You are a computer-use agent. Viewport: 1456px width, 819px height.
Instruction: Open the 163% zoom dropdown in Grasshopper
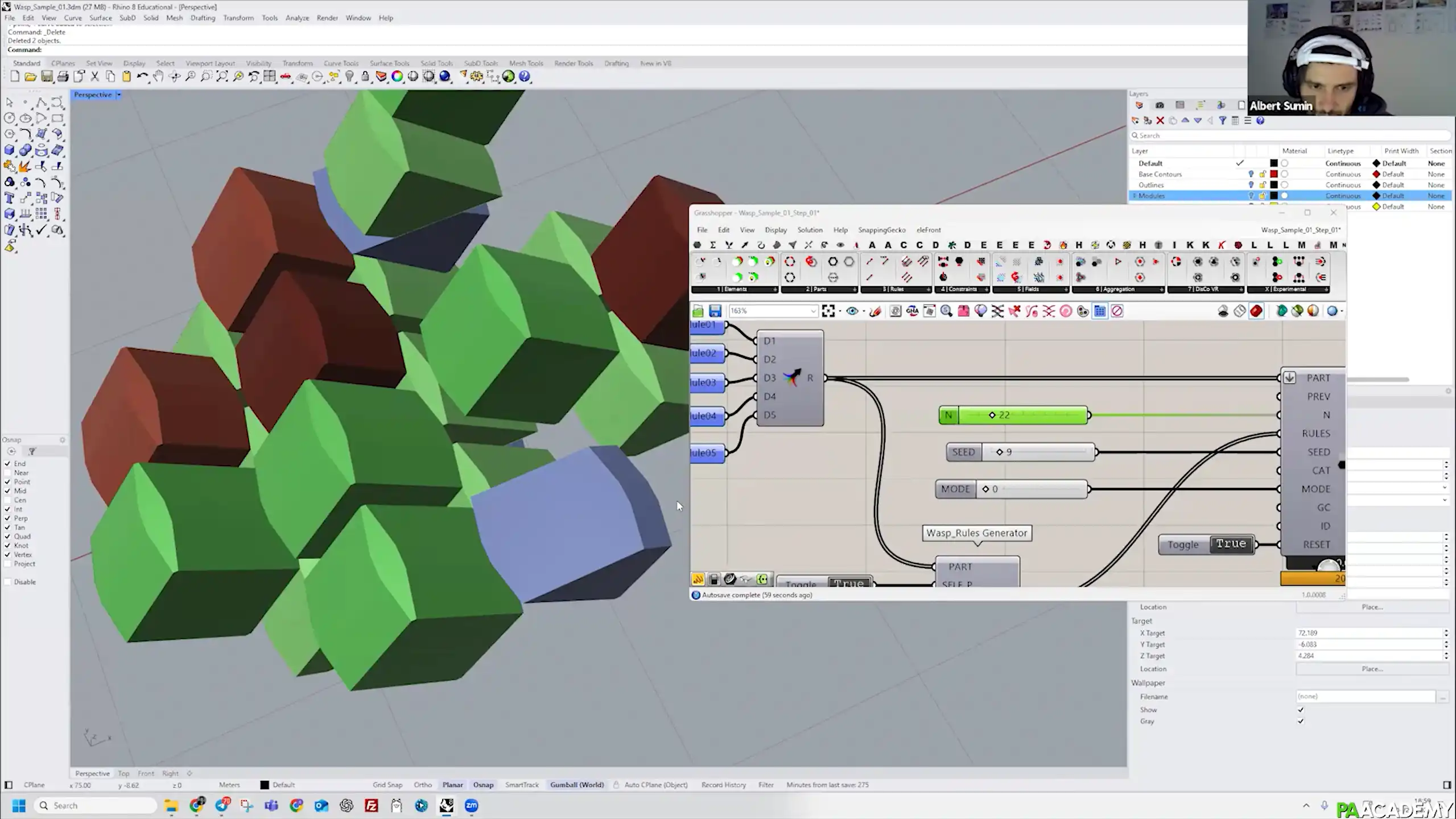click(x=814, y=311)
